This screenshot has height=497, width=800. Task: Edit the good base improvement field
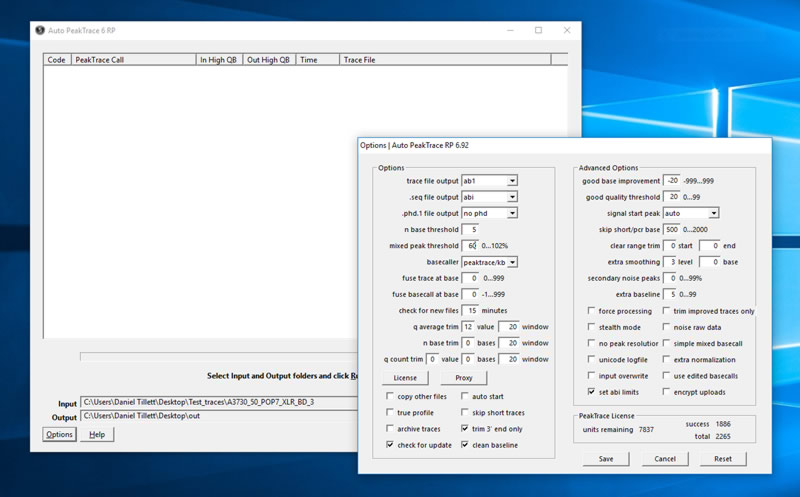point(671,181)
